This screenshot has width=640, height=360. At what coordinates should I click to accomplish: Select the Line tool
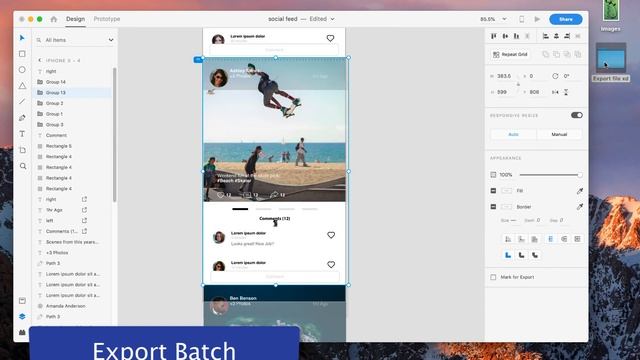22,102
